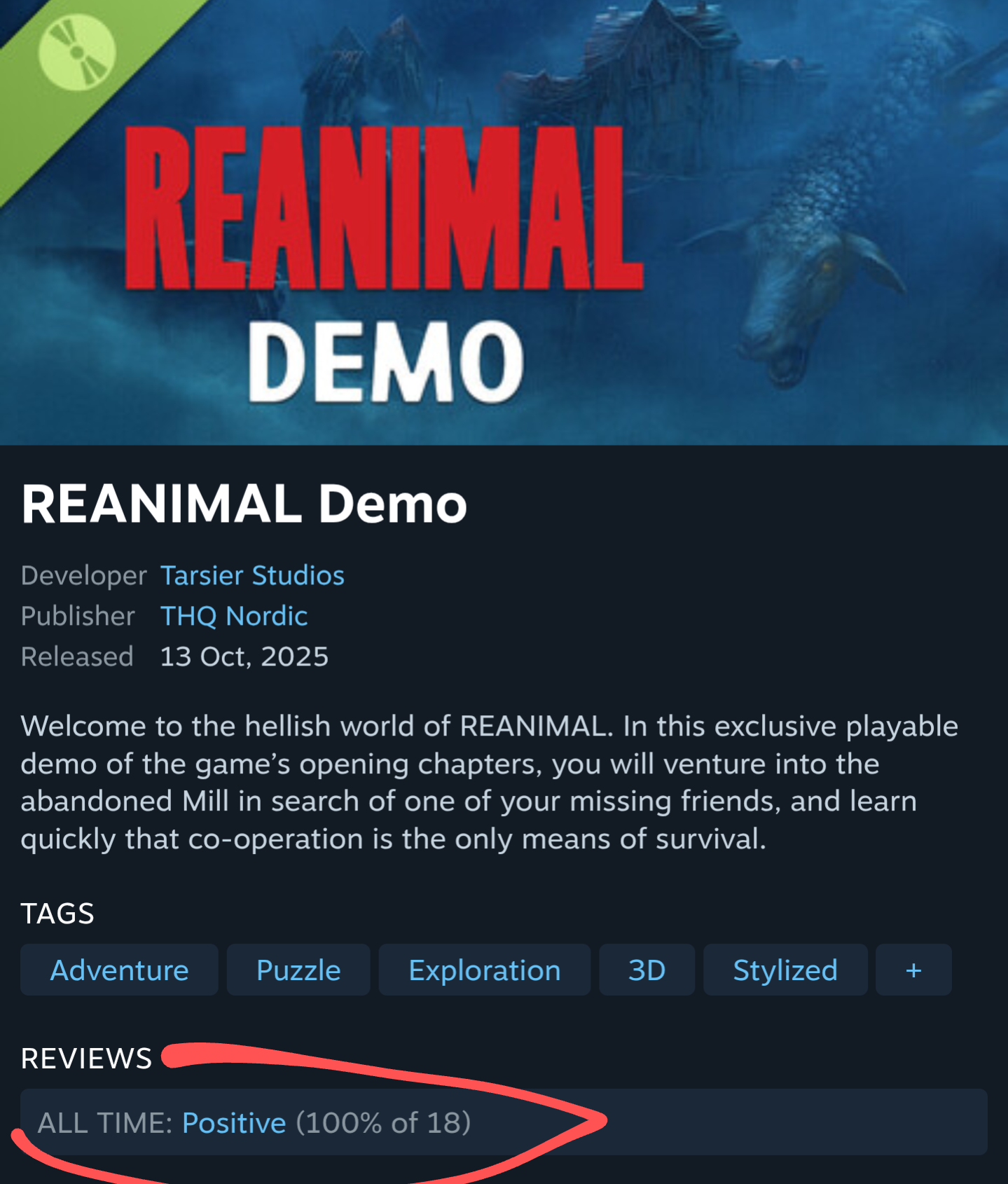
Task: Open the REANIMAL Demo header banner image
Action: click(x=504, y=222)
